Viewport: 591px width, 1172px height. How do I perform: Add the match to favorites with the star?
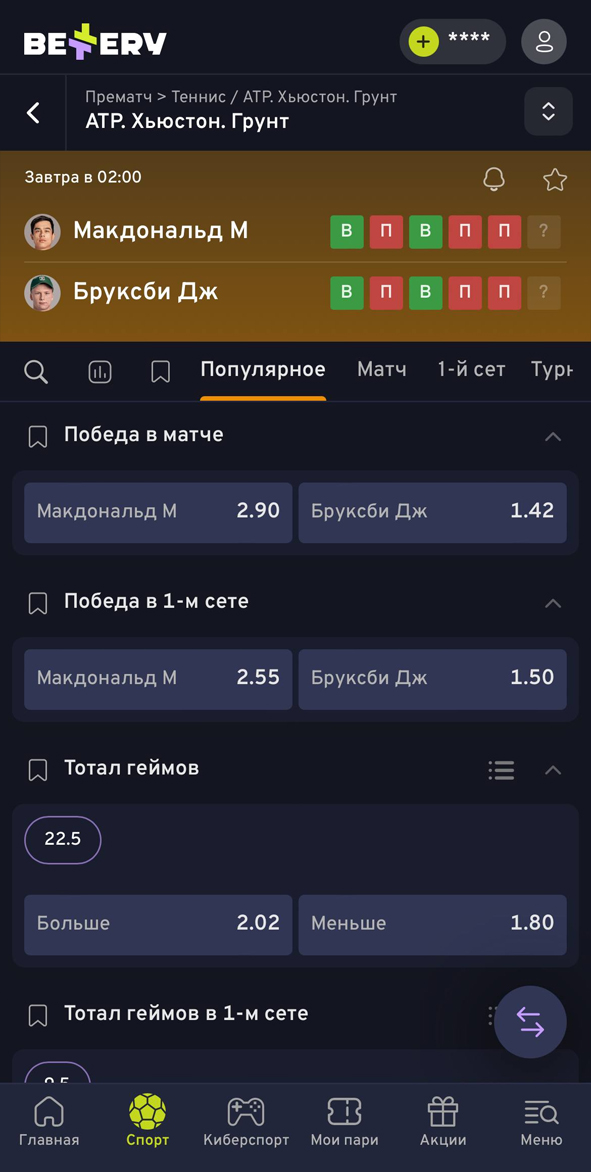pyautogui.click(x=554, y=179)
